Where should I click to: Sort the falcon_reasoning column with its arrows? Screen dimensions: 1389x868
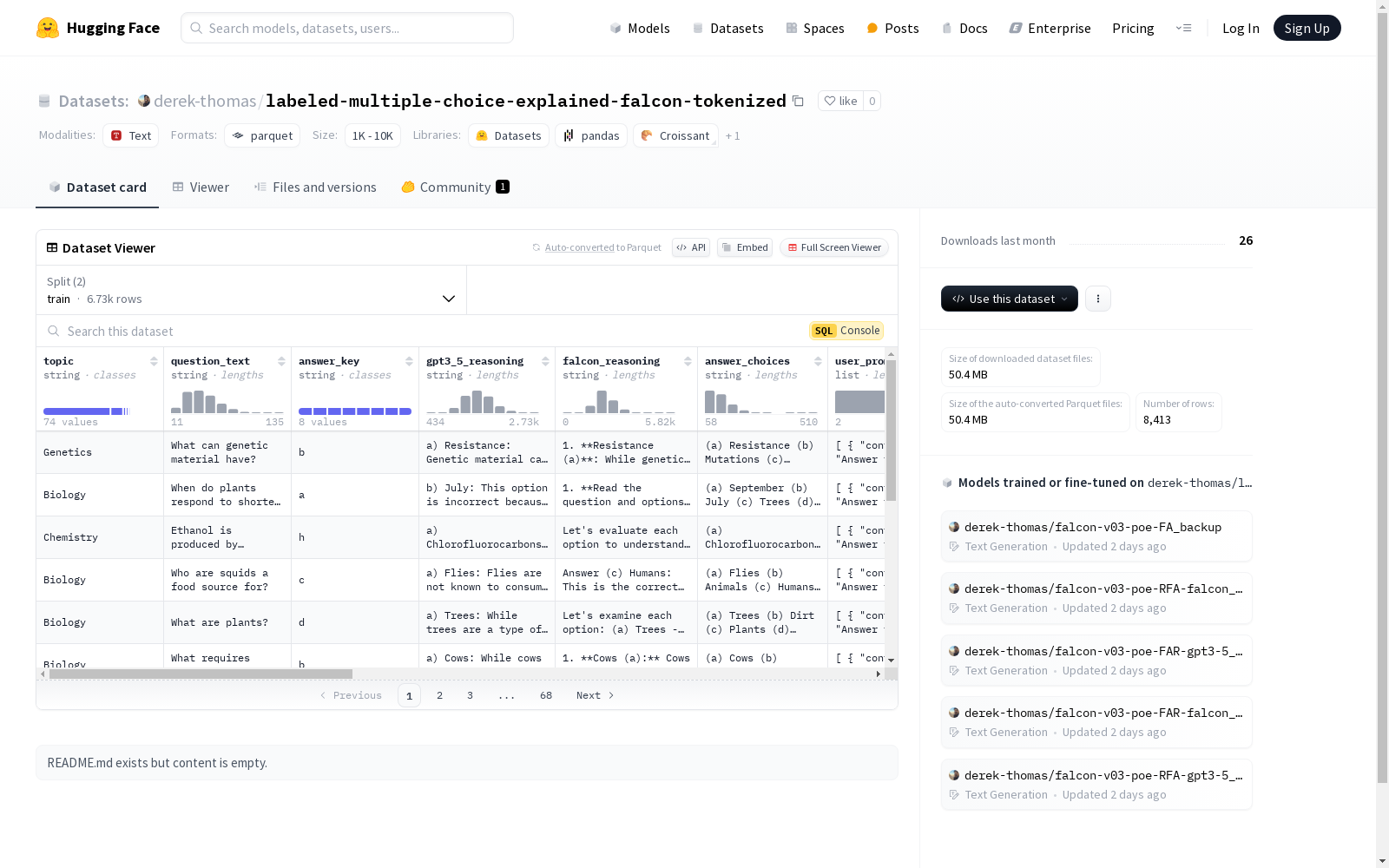(688, 361)
